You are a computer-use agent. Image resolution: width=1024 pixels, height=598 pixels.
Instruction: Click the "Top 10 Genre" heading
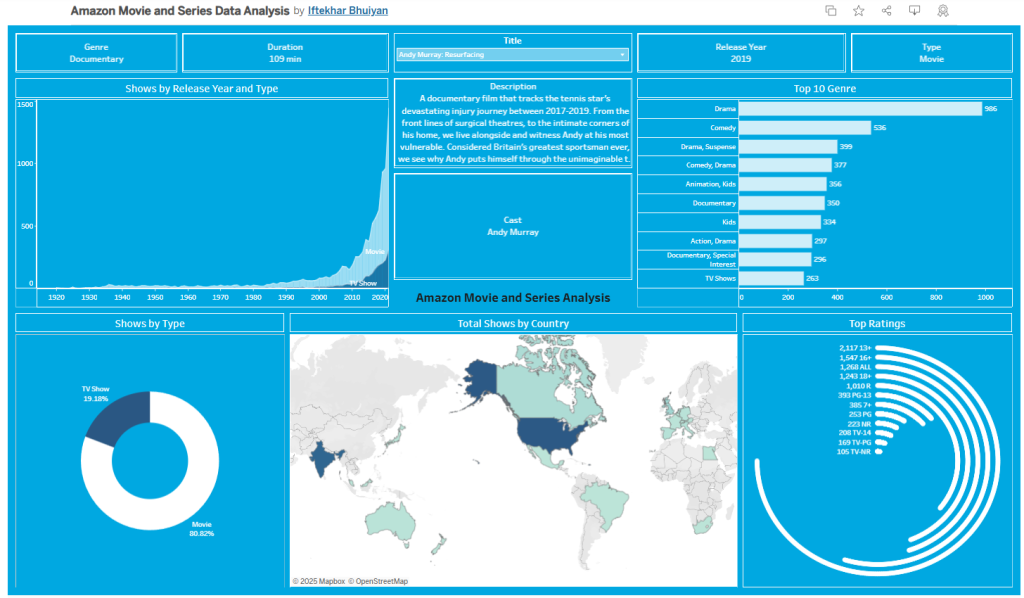(825, 88)
